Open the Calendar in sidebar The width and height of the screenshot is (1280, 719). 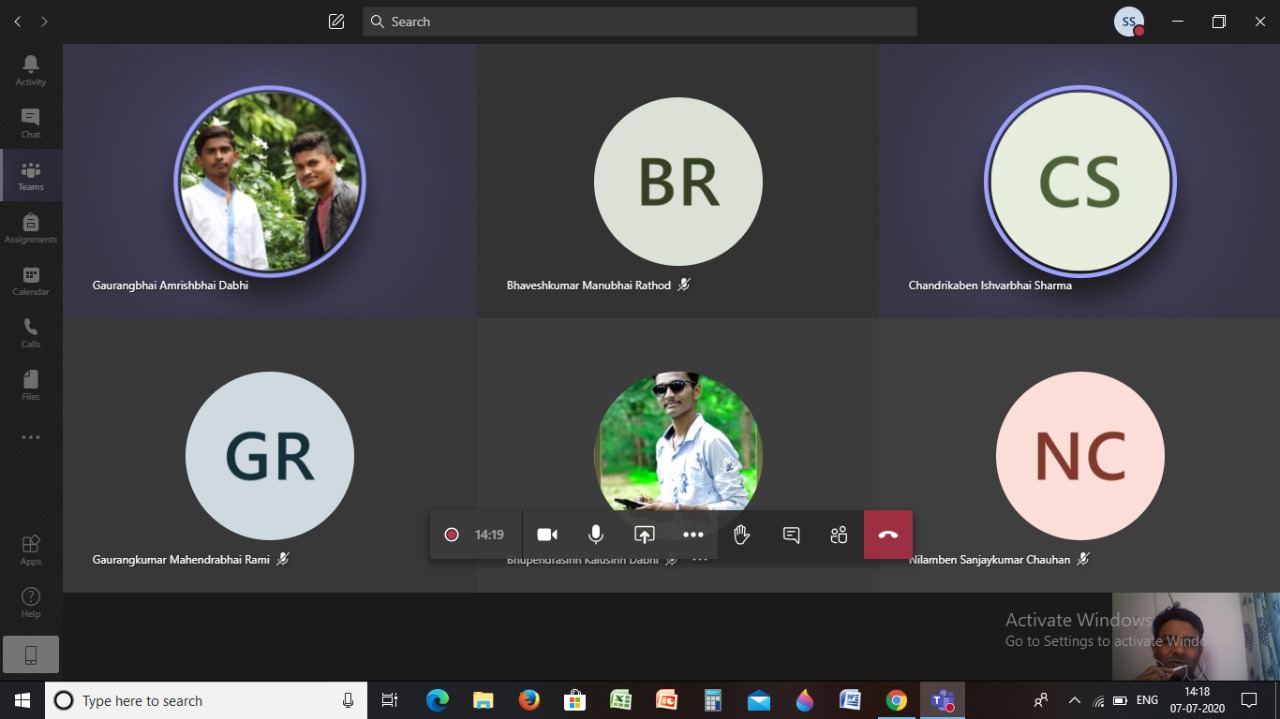30,280
